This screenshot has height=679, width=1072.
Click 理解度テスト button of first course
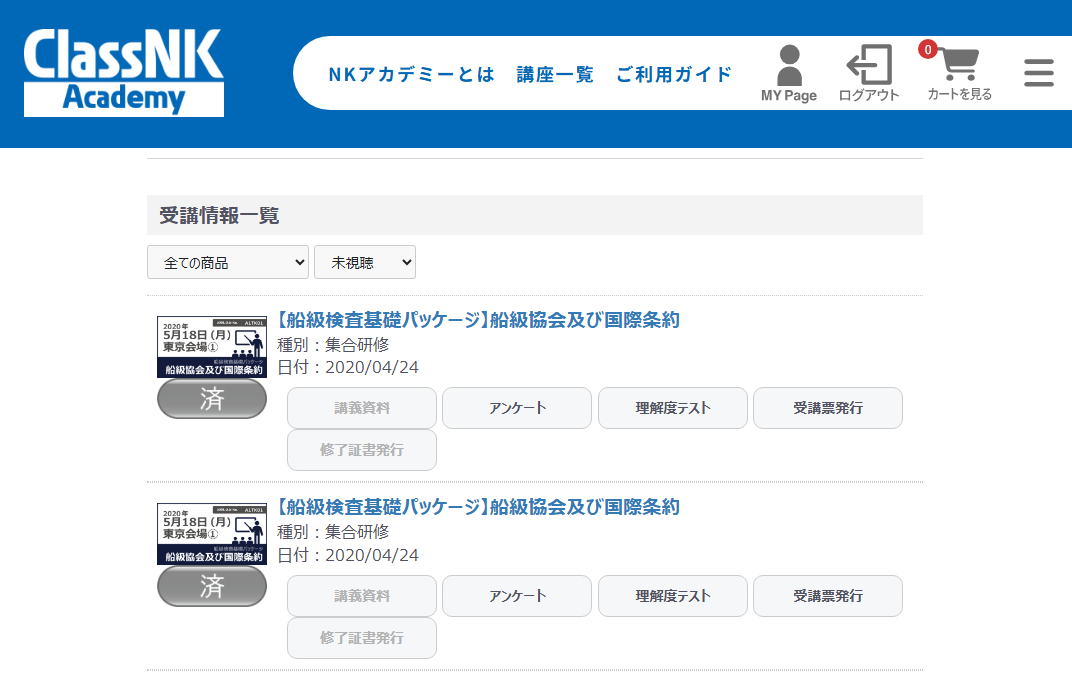coord(672,408)
